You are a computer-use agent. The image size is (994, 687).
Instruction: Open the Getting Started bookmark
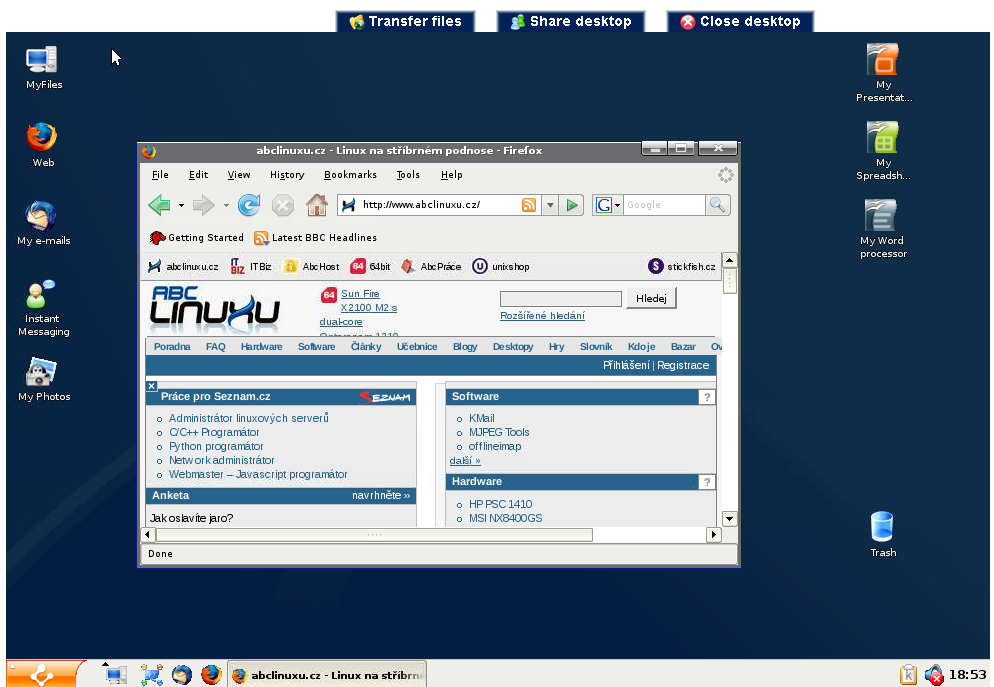pyautogui.click(x=197, y=238)
